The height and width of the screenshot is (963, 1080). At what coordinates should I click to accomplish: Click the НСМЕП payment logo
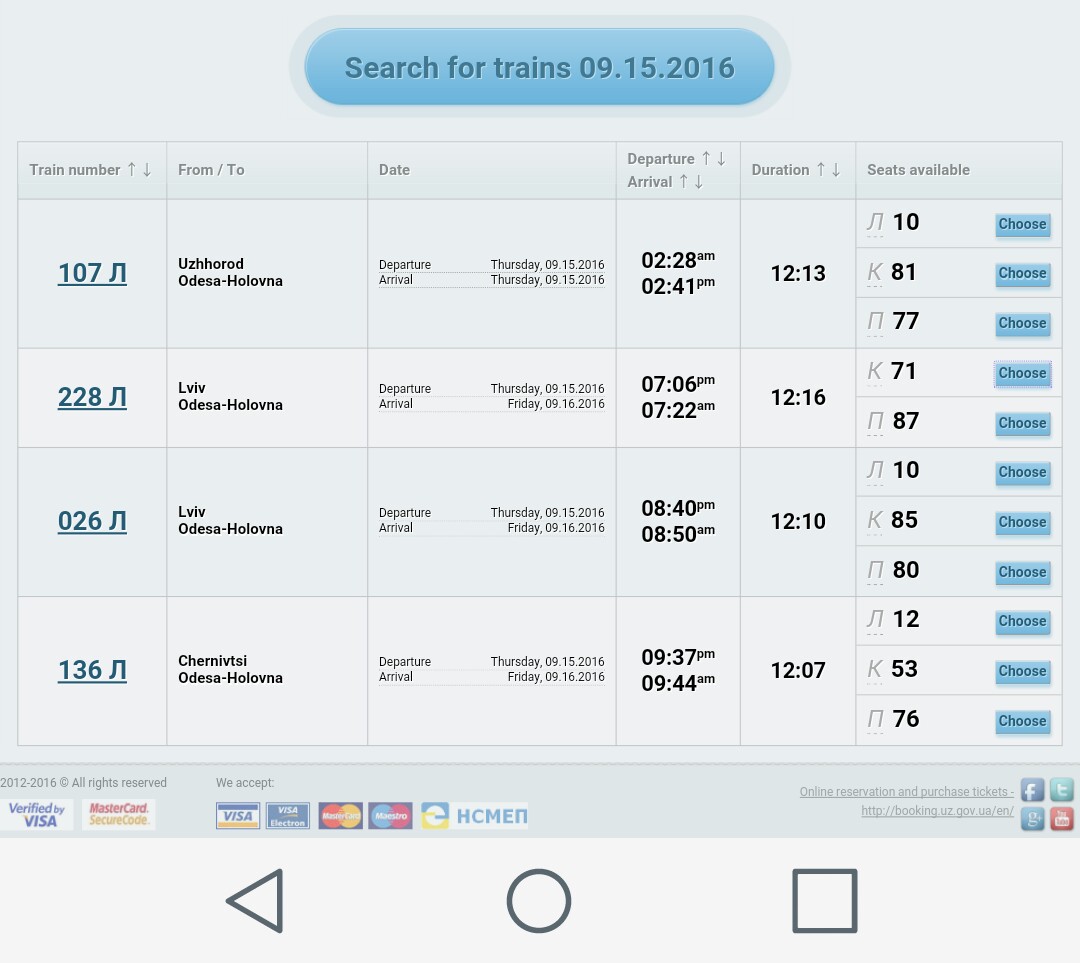point(475,816)
